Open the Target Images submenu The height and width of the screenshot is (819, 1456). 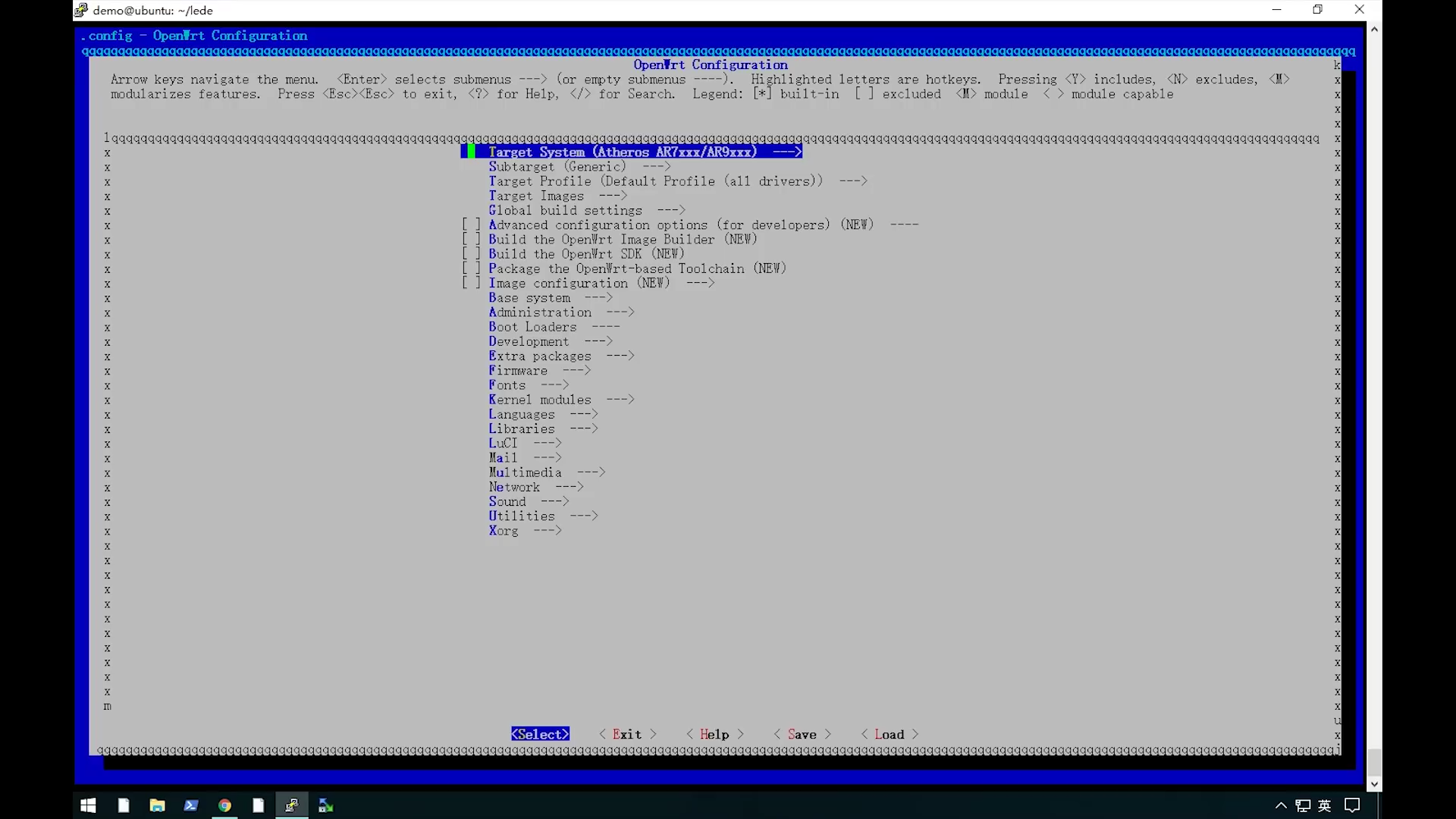click(x=557, y=196)
